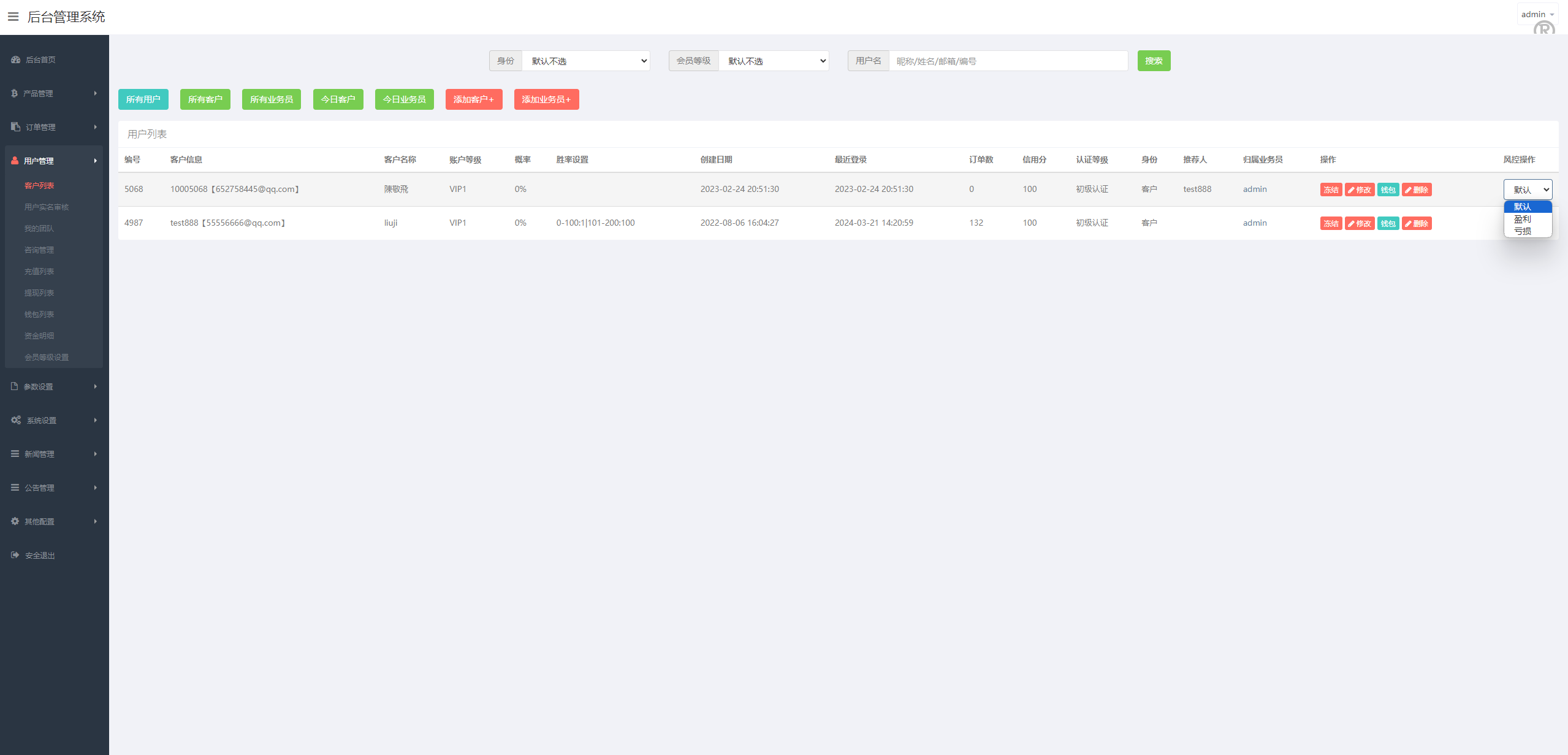This screenshot has width=1568, height=755.
Task: Click the 用户名 search input field
Action: coord(1008,61)
